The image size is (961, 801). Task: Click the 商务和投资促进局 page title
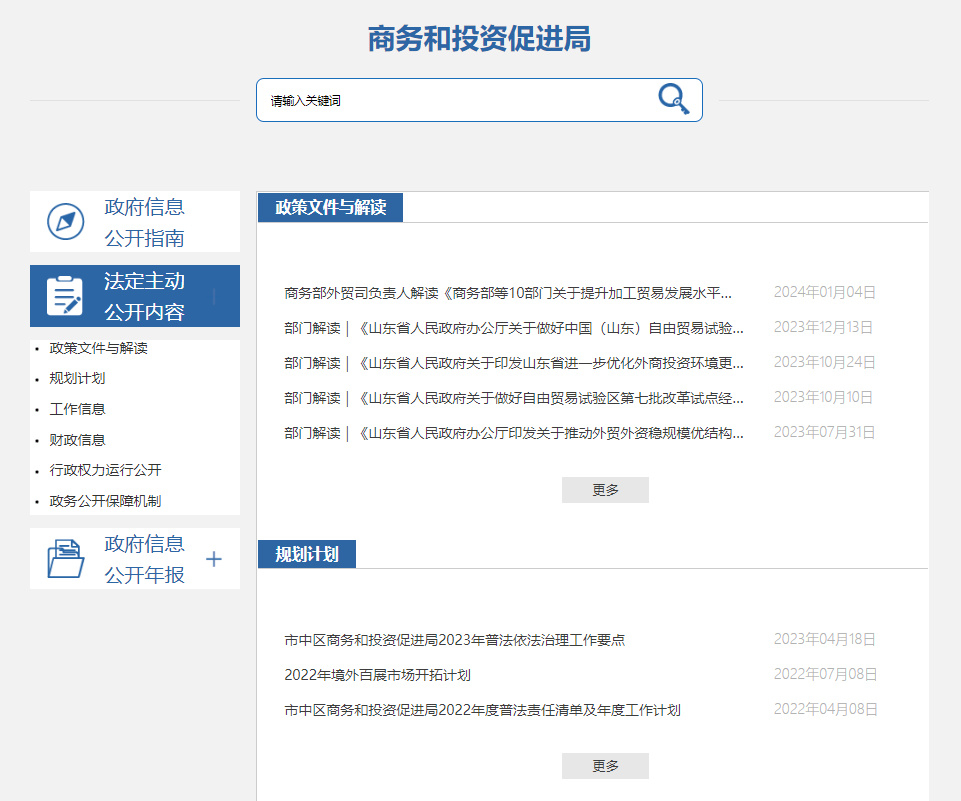[x=479, y=39]
